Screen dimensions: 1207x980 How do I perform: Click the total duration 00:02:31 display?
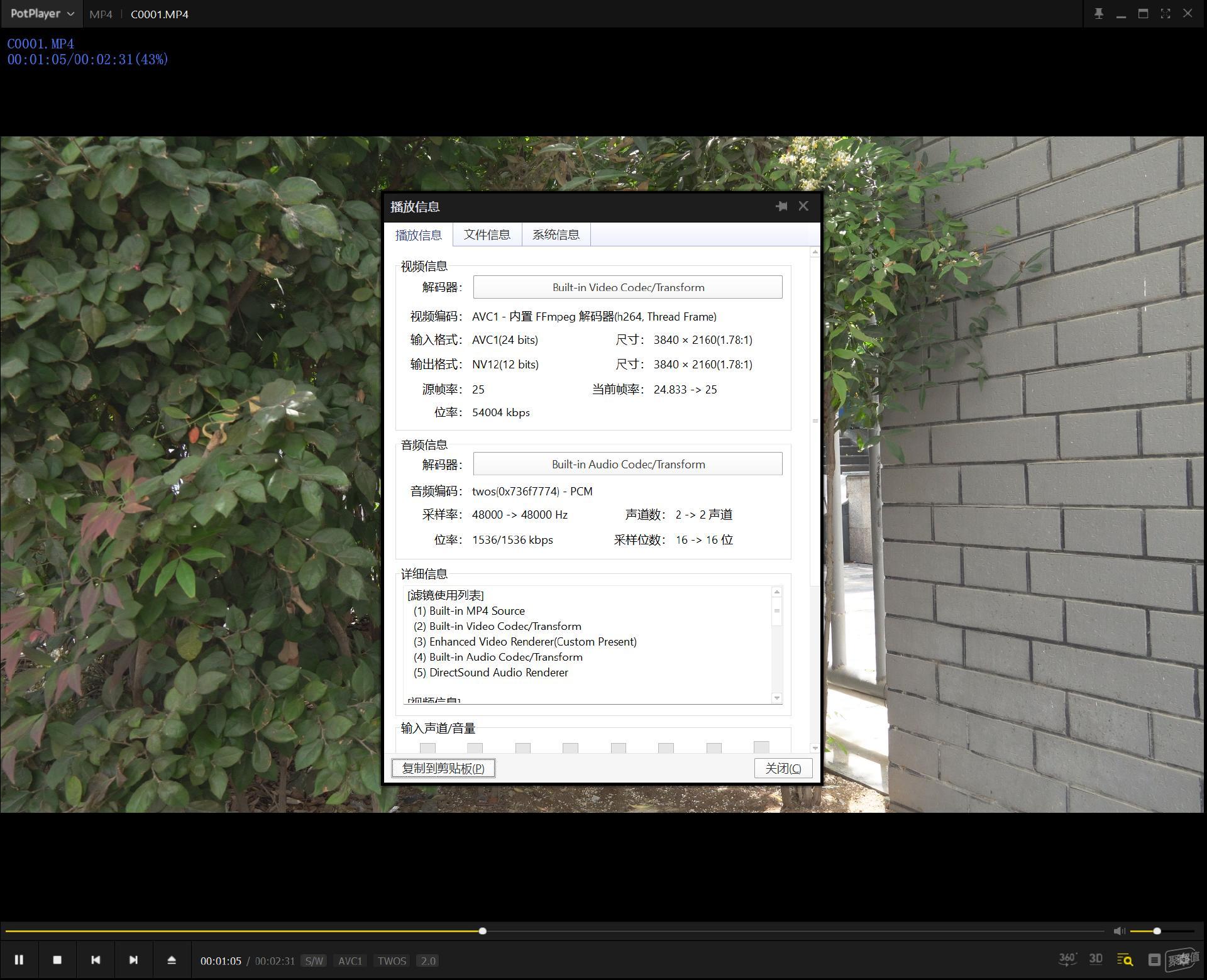point(275,961)
